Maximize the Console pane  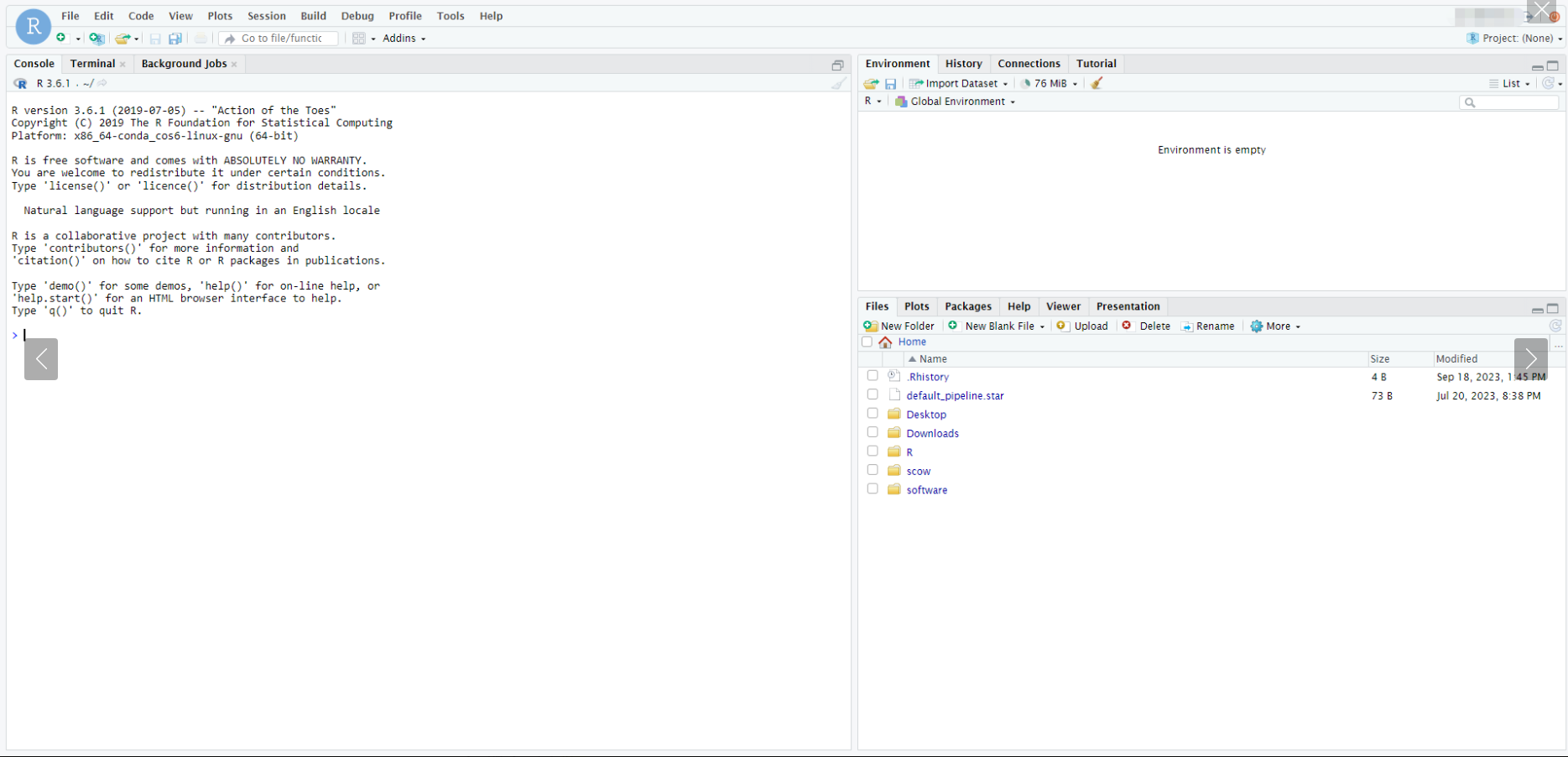837,65
